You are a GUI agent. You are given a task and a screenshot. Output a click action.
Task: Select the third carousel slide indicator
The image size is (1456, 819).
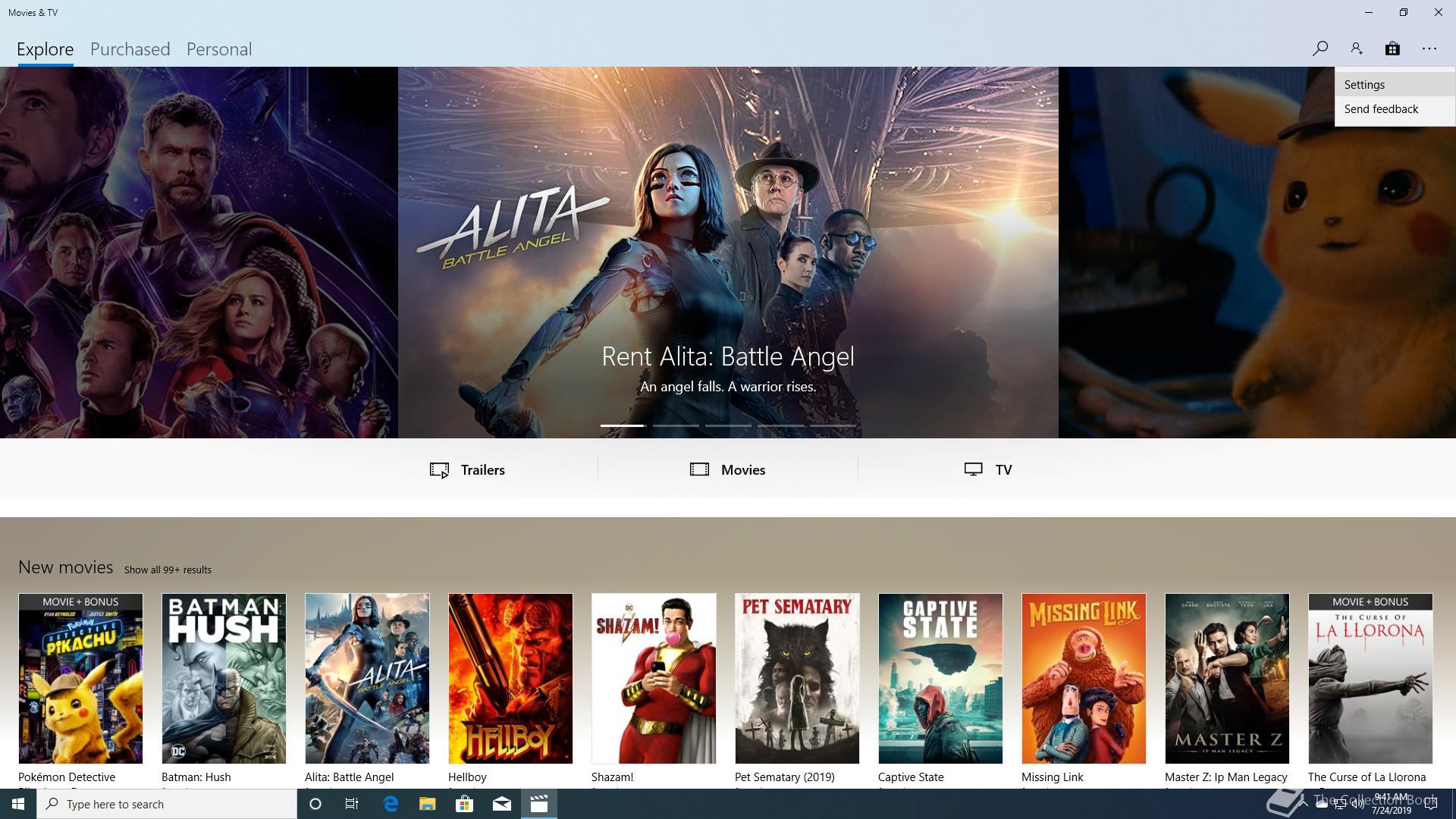point(728,425)
